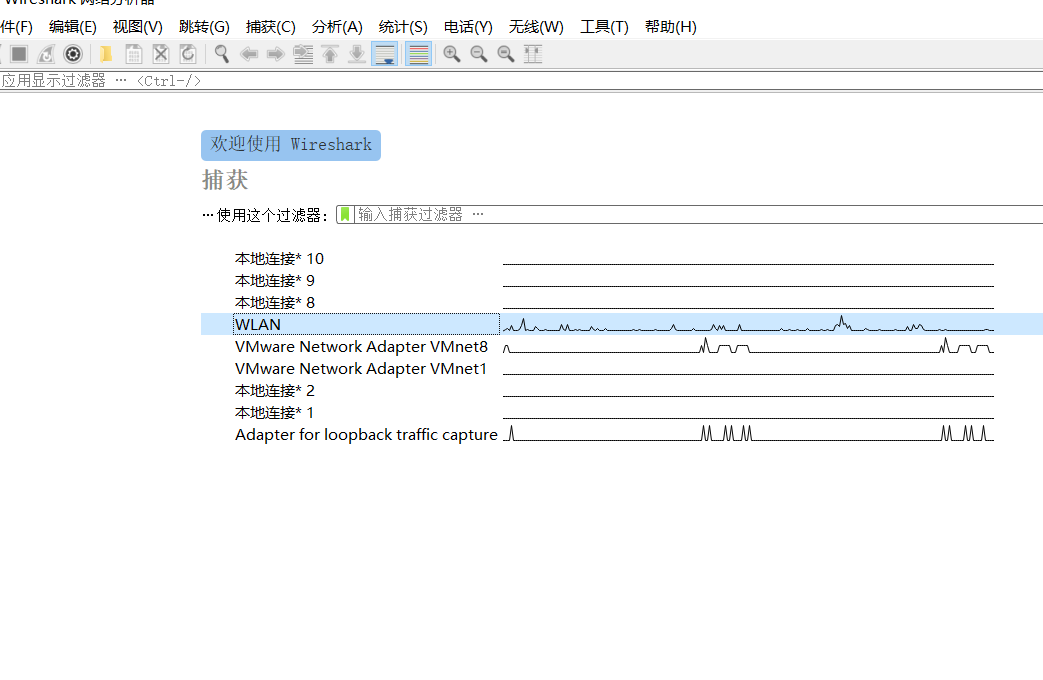Click the restart capture shark fin icon
1043x680 pixels.
pyautogui.click(x=46, y=54)
